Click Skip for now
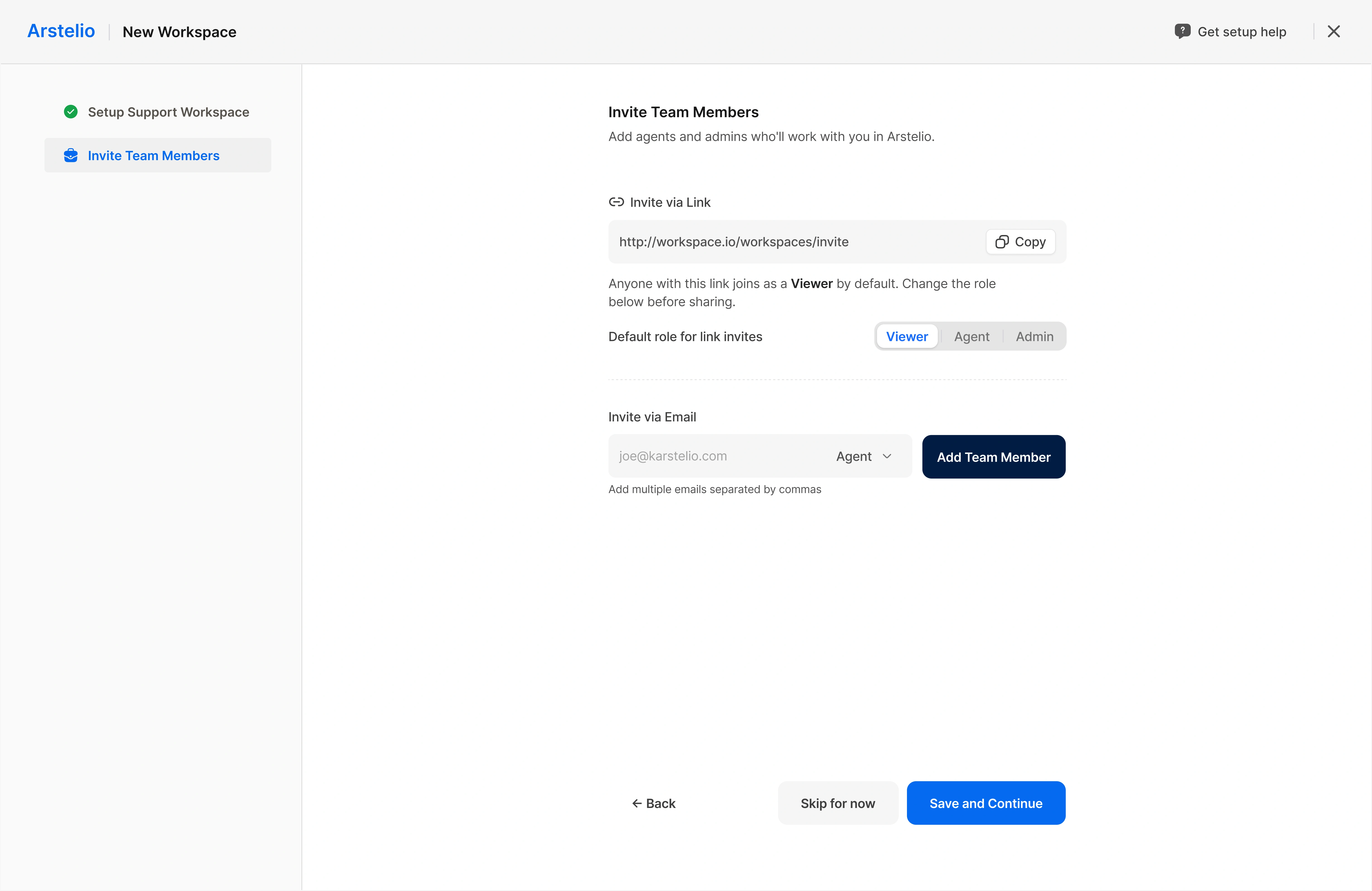Screen dimensions: 1372x891 (x=838, y=803)
